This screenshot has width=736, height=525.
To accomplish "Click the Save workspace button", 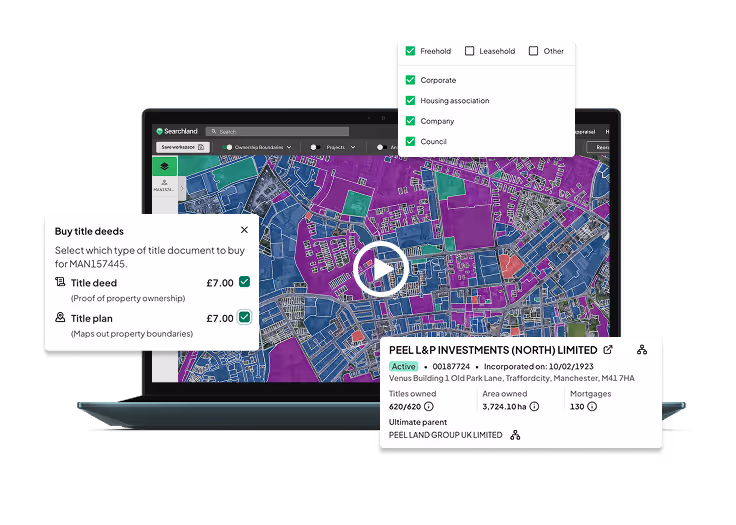I will click(183, 147).
